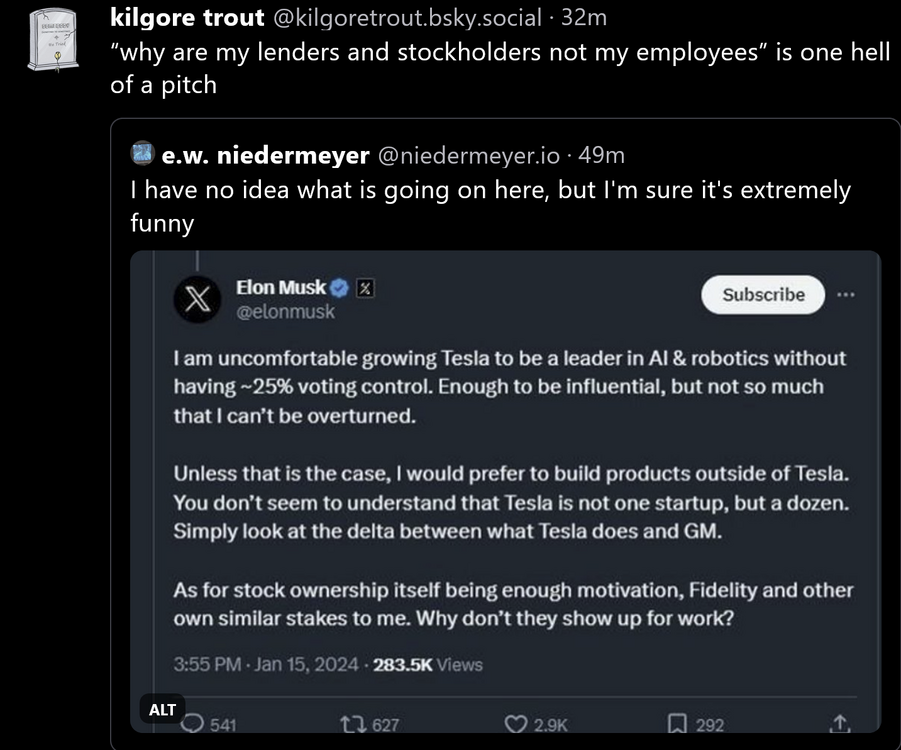Show the image ALT text badge
Image resolution: width=901 pixels, height=750 pixels.
coord(162,709)
